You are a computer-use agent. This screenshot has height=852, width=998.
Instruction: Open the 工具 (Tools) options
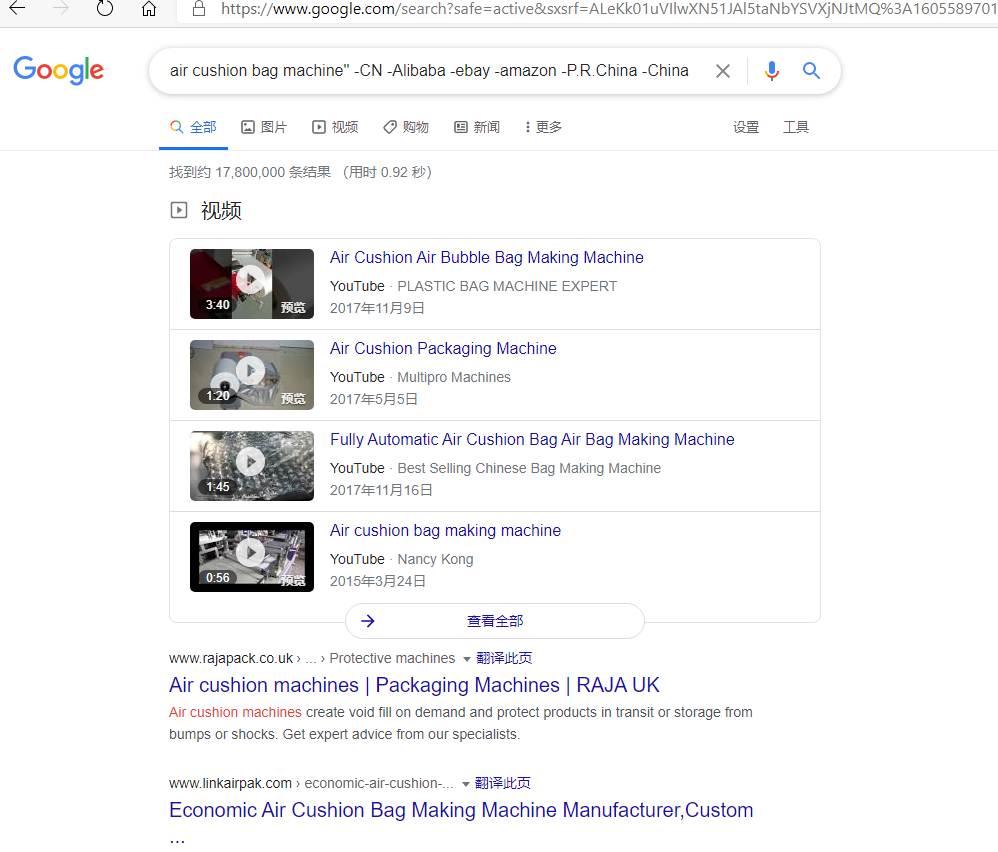796,127
